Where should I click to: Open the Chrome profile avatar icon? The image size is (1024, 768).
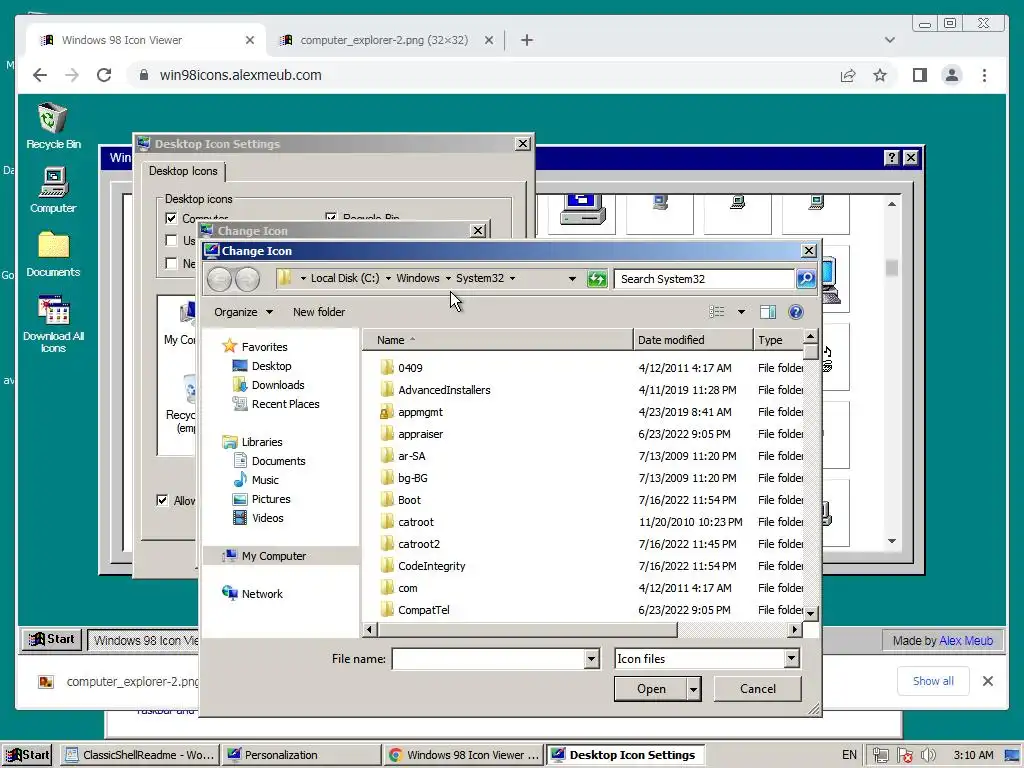click(952, 75)
